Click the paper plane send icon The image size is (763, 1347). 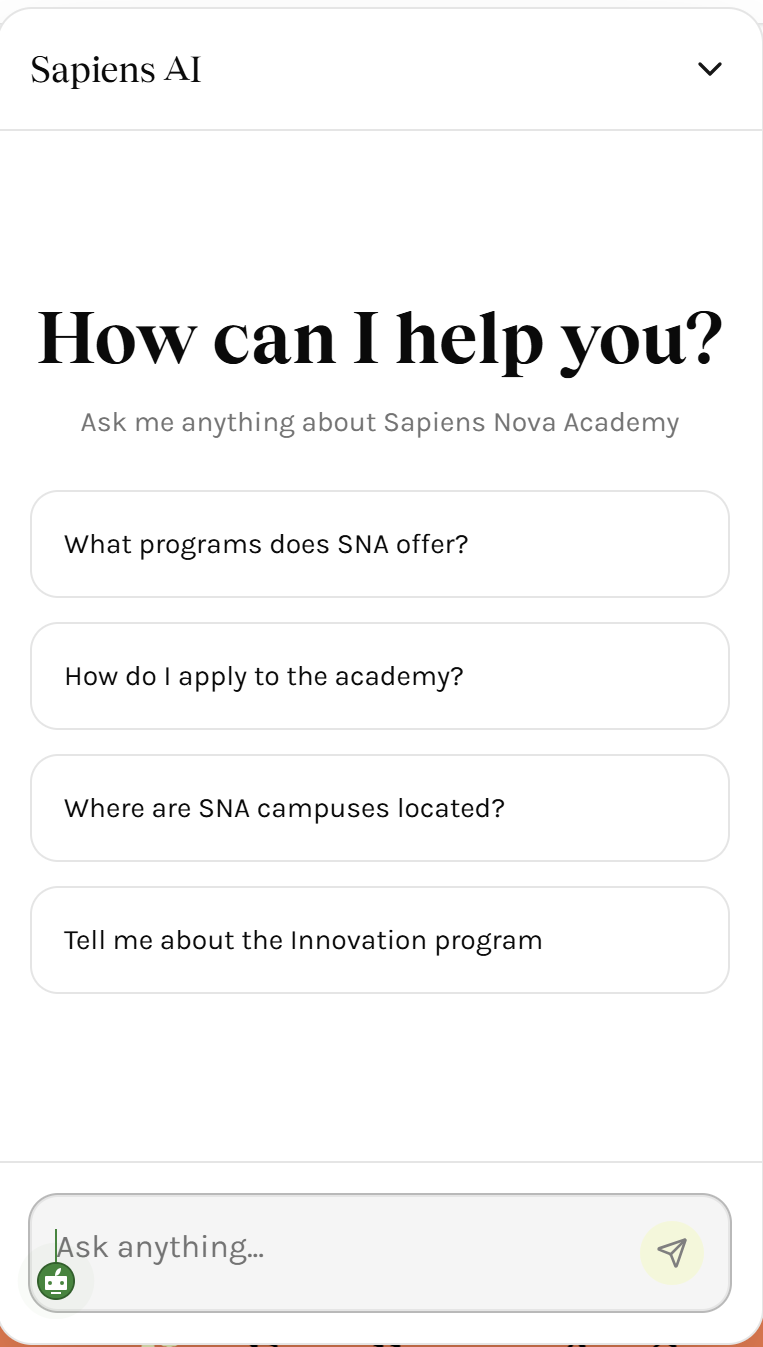coord(672,1252)
